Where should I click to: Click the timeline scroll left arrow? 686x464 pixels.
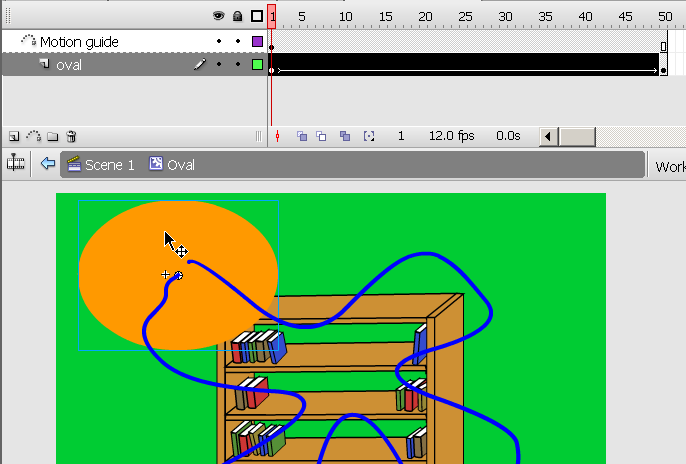pos(548,137)
